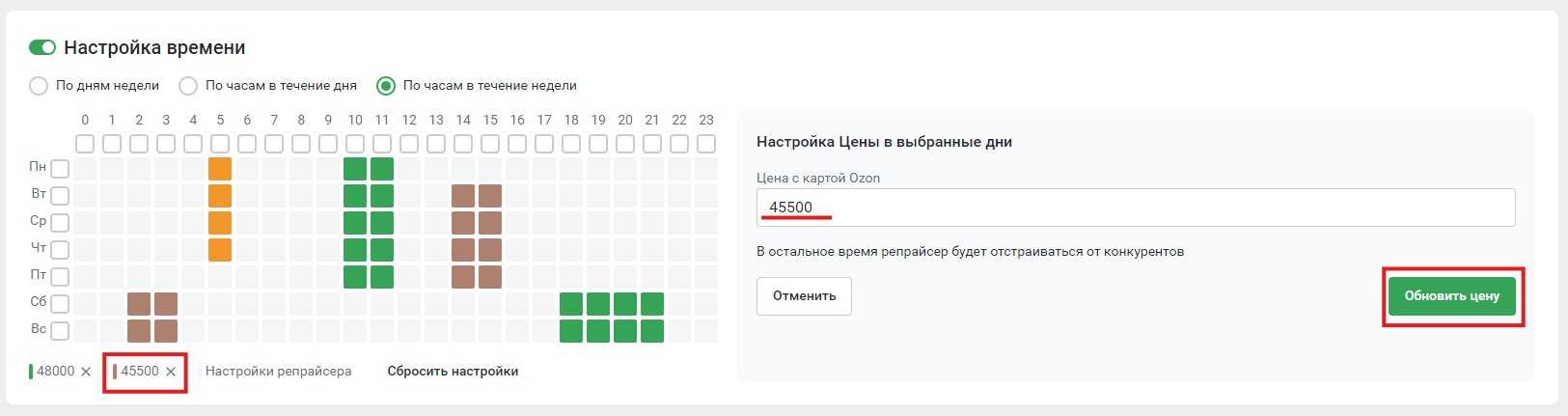Select the 48000 green price tag
Viewport: 1568px width, 416px height.
[55, 372]
